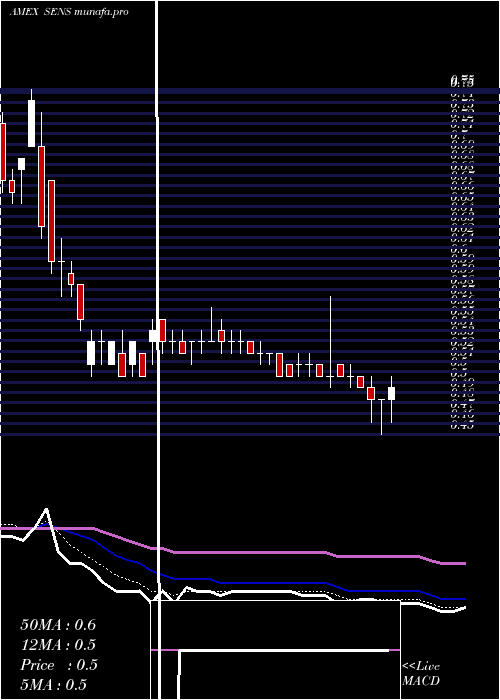The height and width of the screenshot is (700, 500).
Task: Click the top price axis label 0.75
Action: coord(462,82)
